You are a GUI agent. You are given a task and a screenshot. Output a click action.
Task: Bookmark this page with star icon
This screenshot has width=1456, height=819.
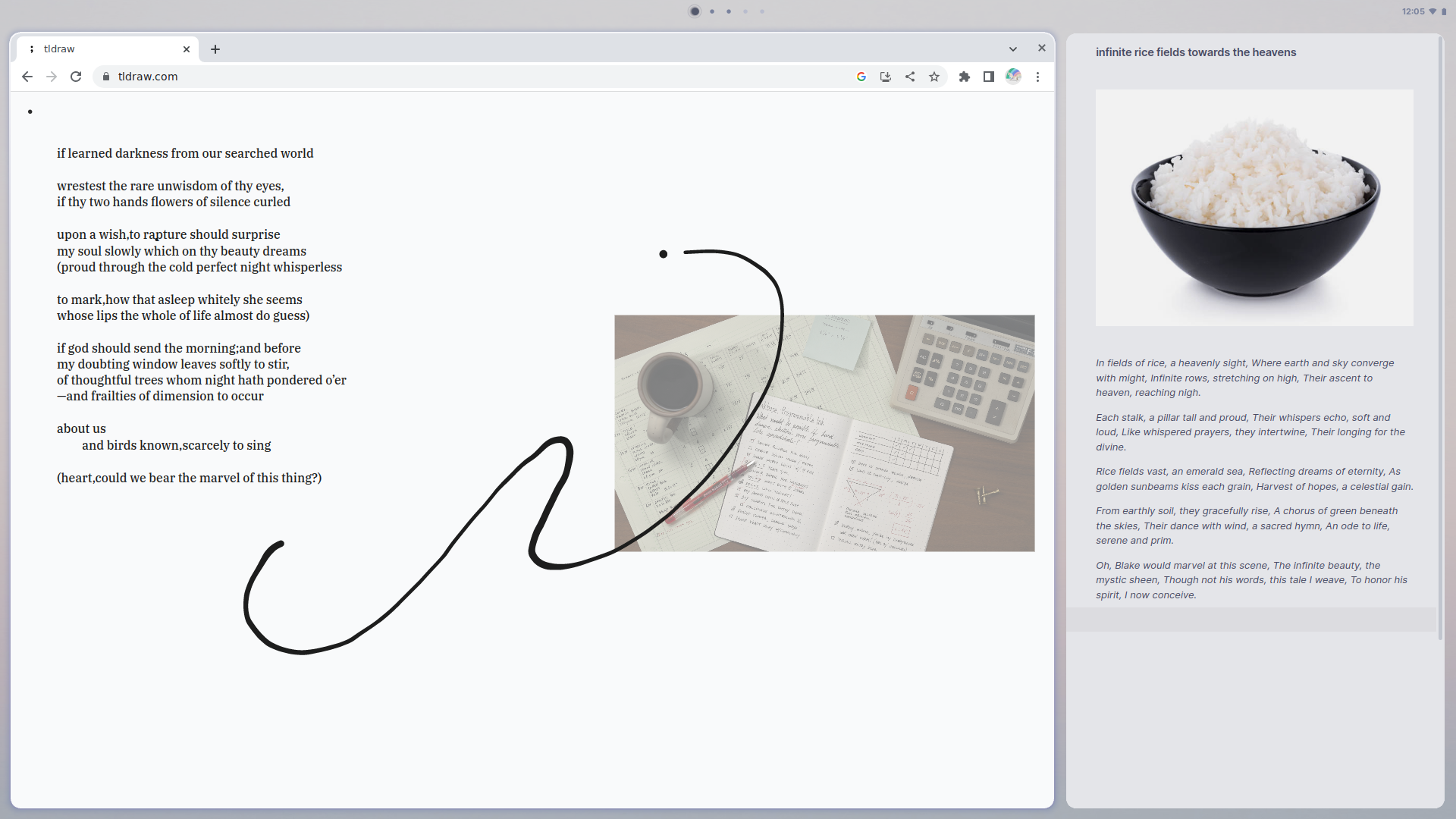pos(934,77)
